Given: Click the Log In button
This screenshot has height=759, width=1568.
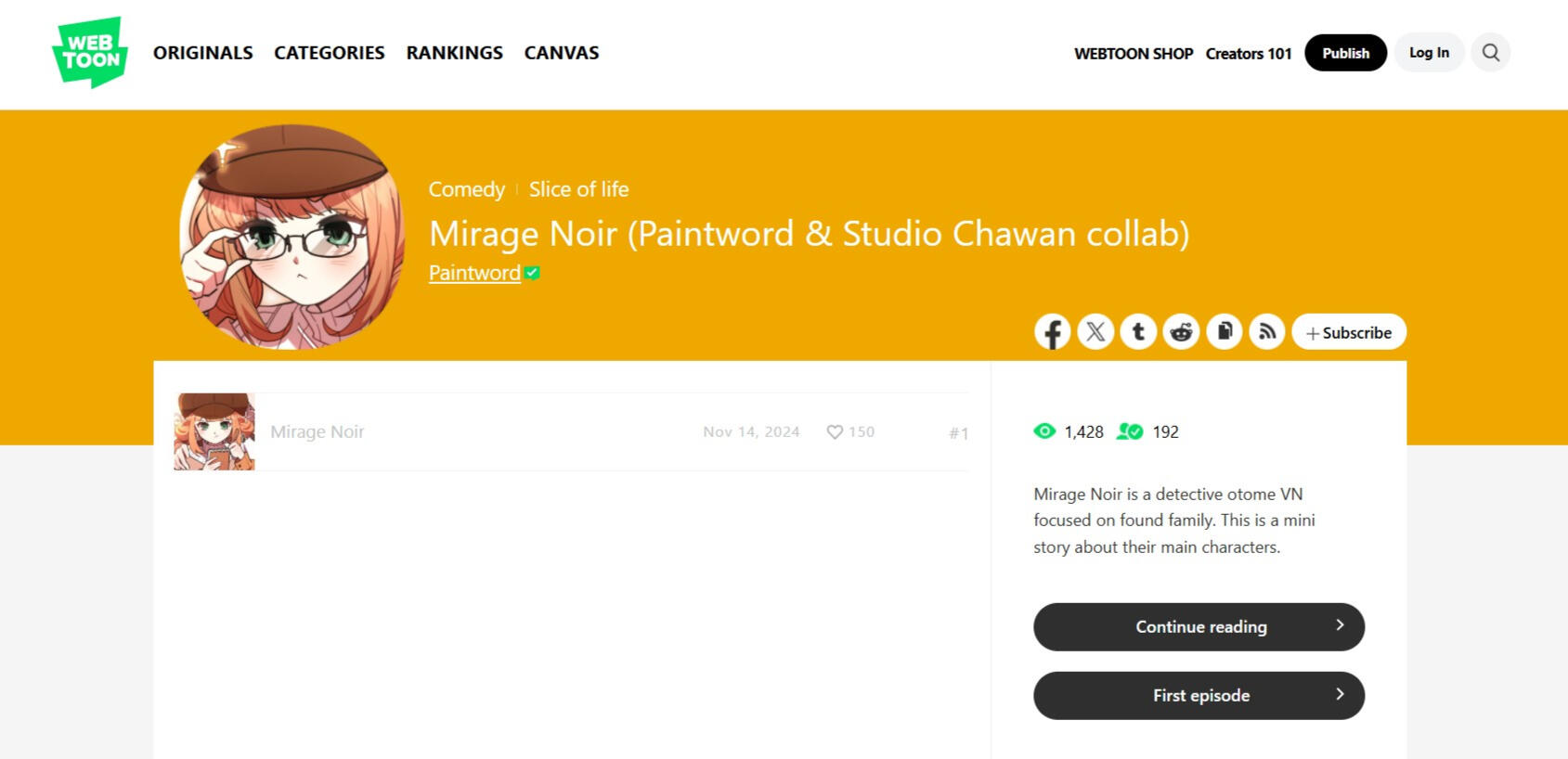Looking at the screenshot, I should click(1428, 53).
